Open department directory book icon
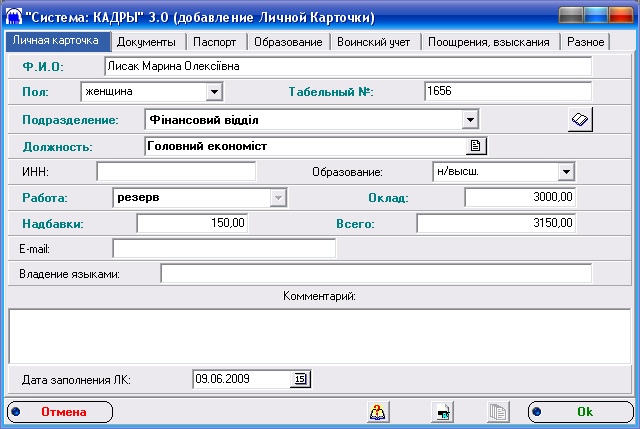640x429 pixels. tap(580, 120)
